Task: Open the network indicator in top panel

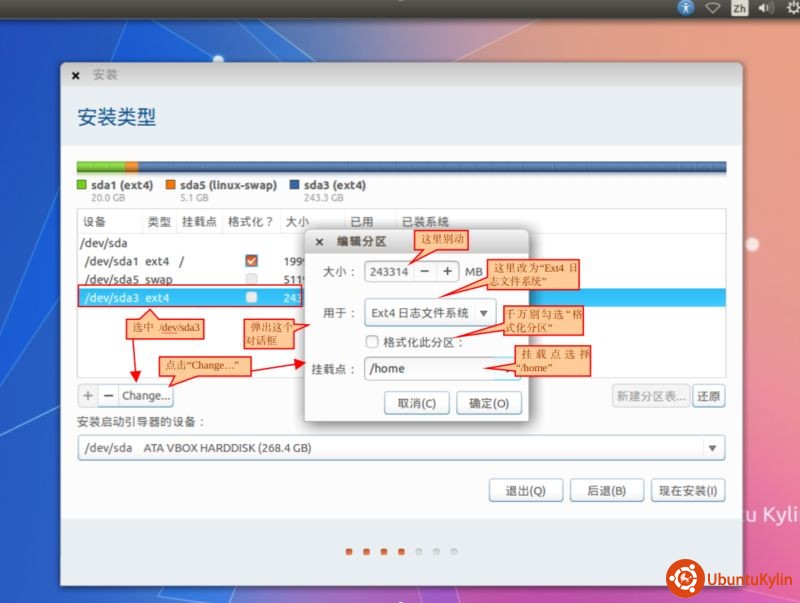Action: [x=712, y=8]
